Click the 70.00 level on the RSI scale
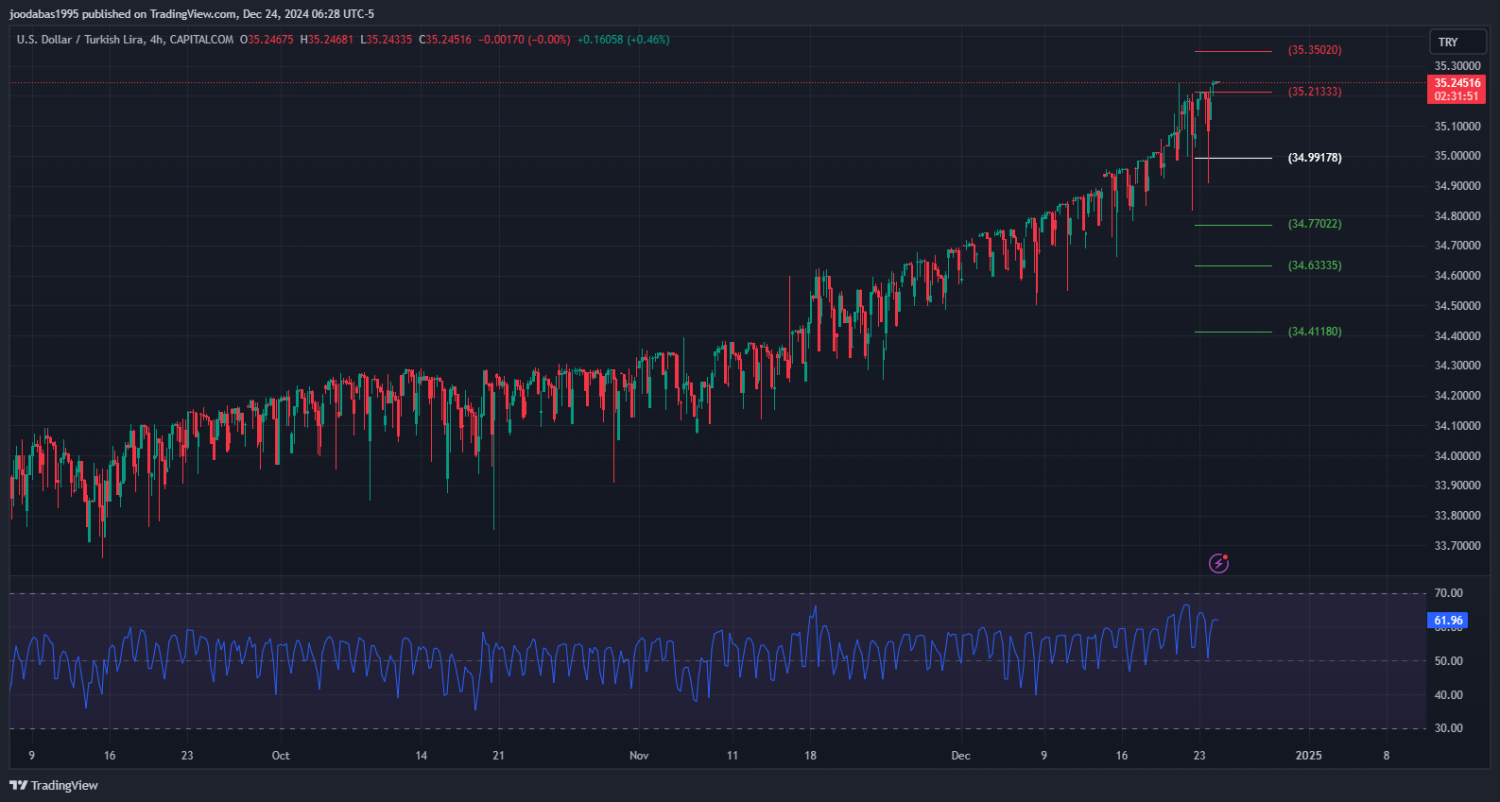 pyautogui.click(x=1449, y=594)
